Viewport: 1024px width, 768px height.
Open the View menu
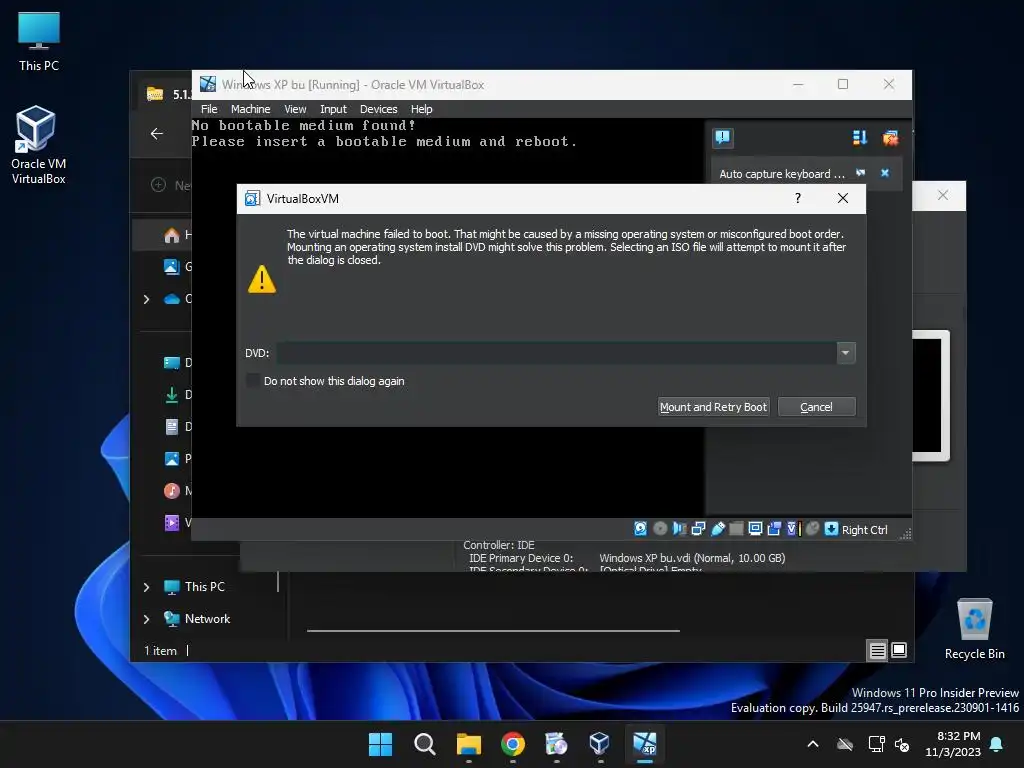295,109
